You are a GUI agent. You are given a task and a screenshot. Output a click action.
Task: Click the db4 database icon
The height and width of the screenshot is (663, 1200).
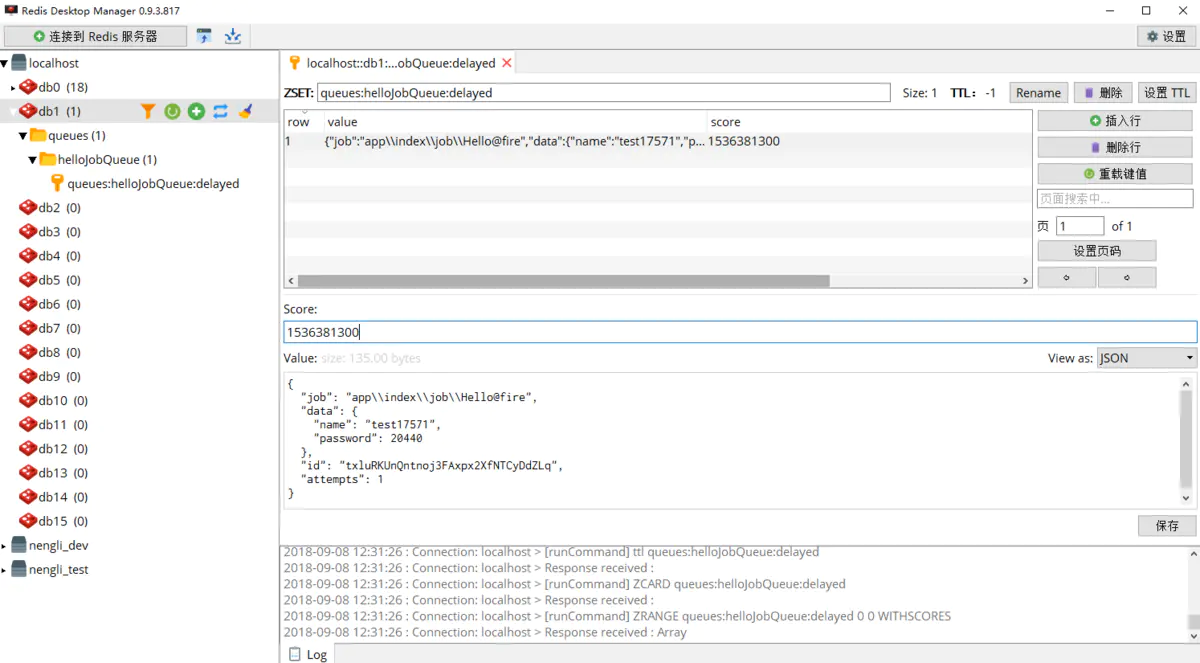pyautogui.click(x=28, y=256)
